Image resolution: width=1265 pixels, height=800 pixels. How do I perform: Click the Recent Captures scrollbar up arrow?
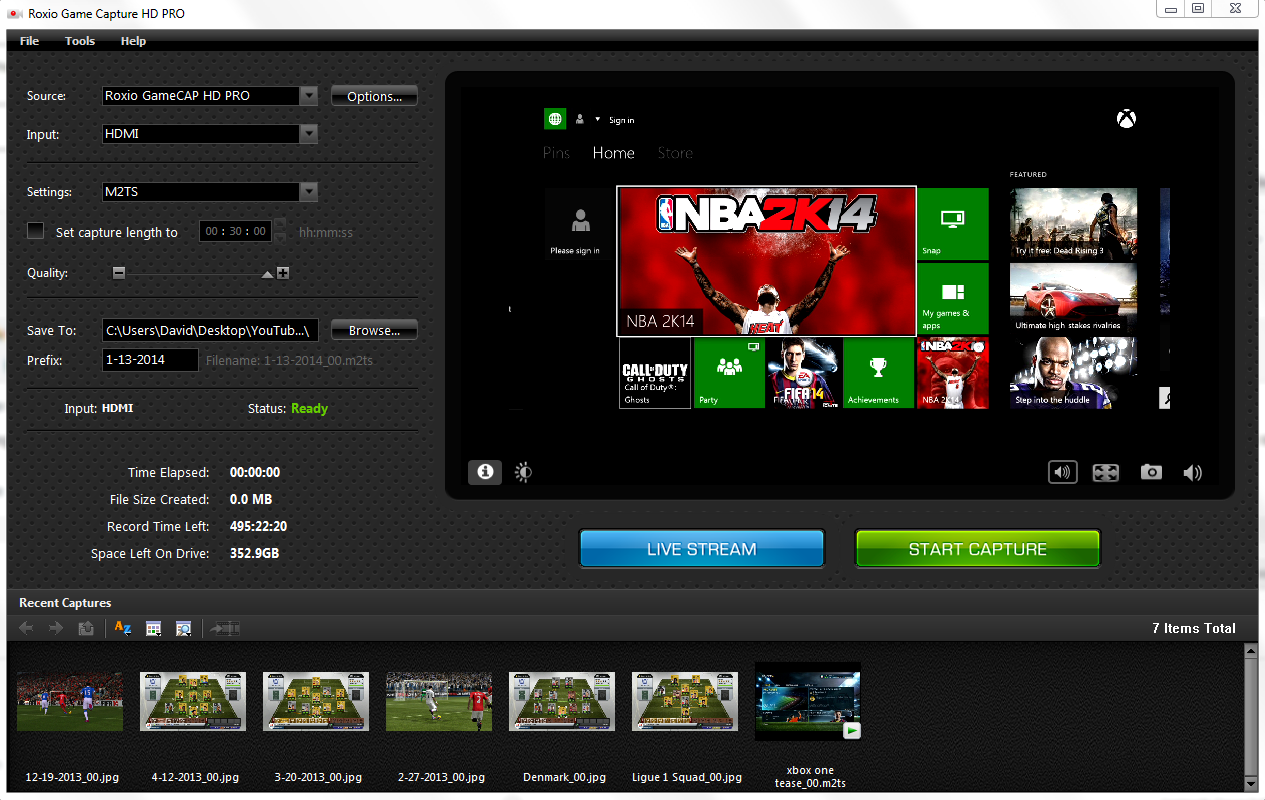point(1250,651)
